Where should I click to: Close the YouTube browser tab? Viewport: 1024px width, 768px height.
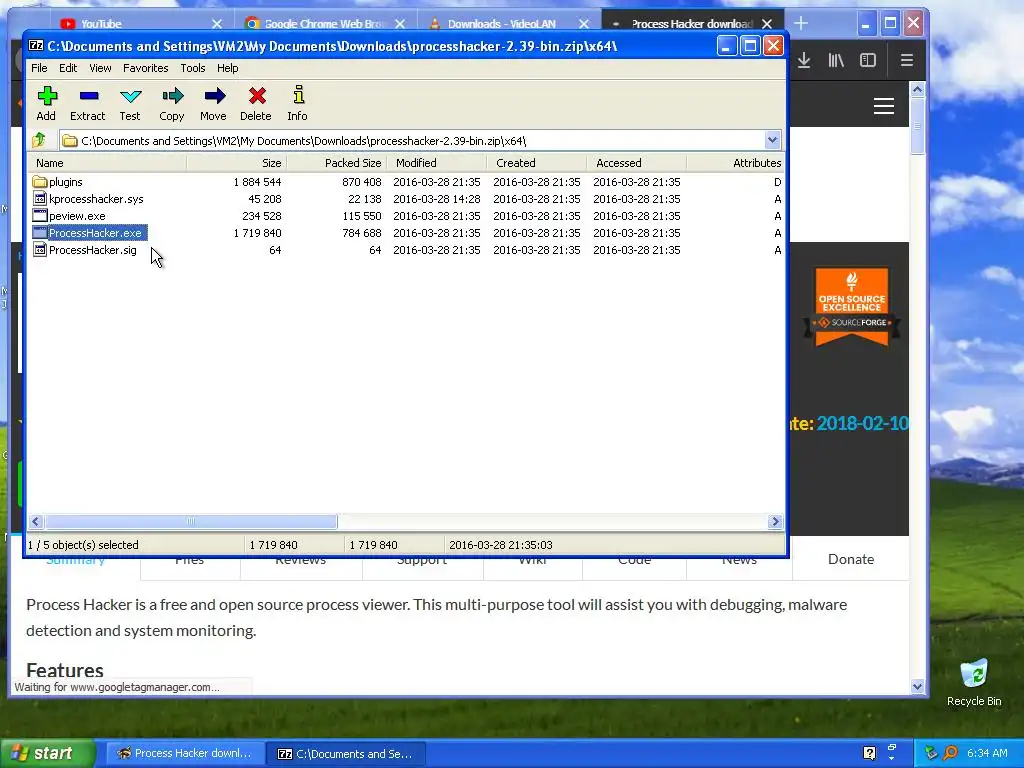217,24
